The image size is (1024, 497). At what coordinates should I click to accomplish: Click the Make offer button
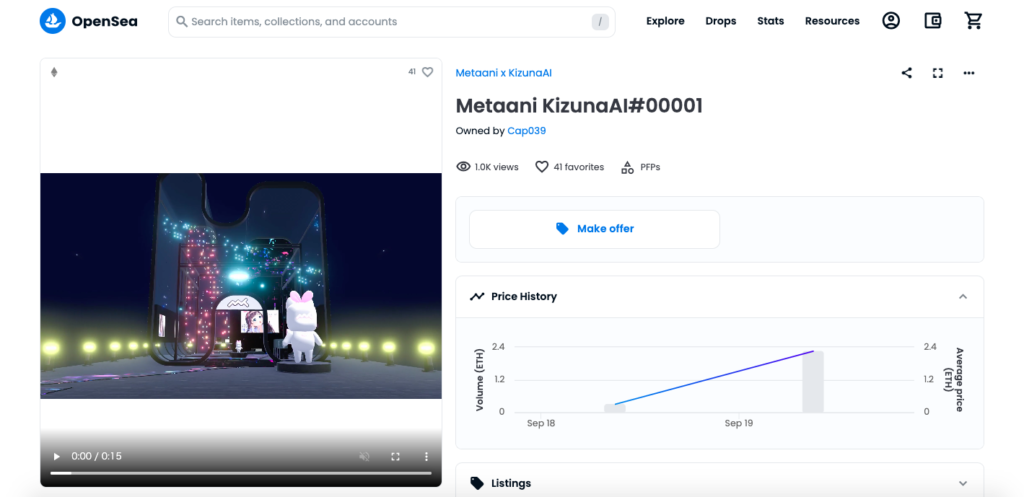click(x=594, y=229)
